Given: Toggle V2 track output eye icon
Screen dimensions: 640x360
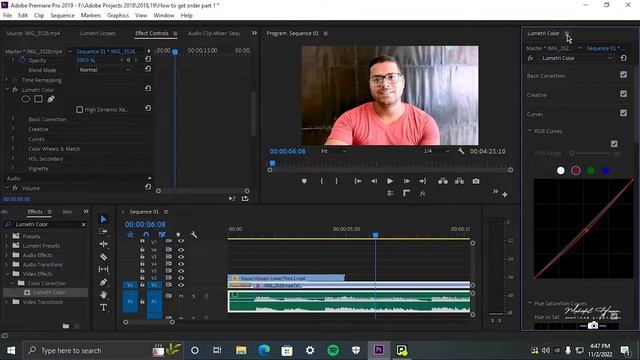Looking at the screenshot, I should click(180, 278).
